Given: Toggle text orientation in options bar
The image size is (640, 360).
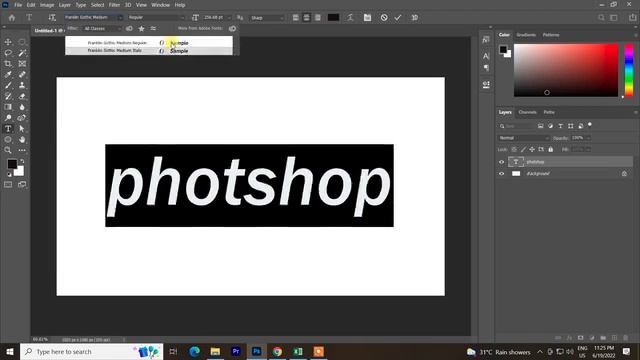Looking at the screenshot, I should coord(52,18).
